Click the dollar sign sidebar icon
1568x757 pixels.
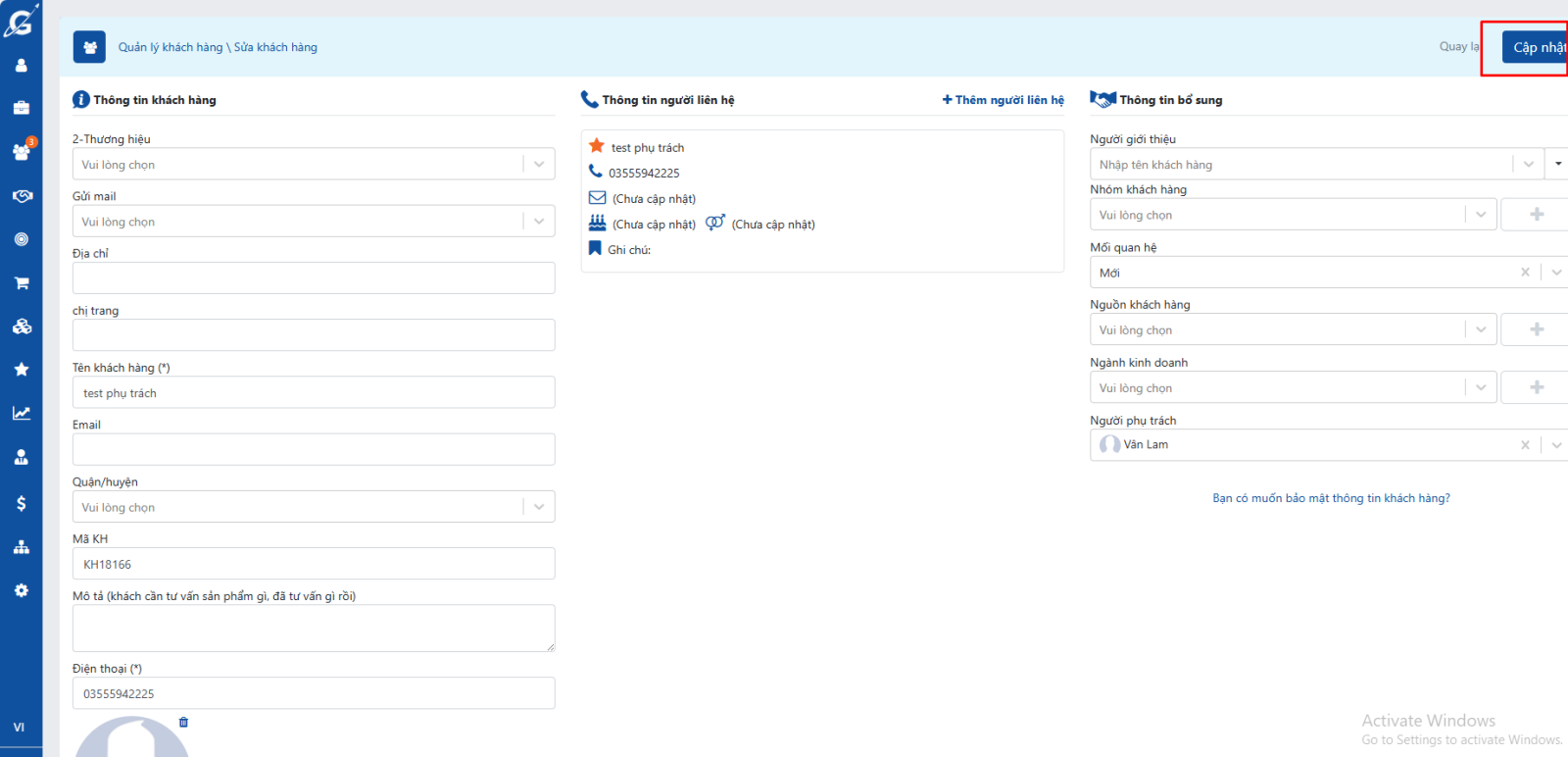tap(21, 503)
